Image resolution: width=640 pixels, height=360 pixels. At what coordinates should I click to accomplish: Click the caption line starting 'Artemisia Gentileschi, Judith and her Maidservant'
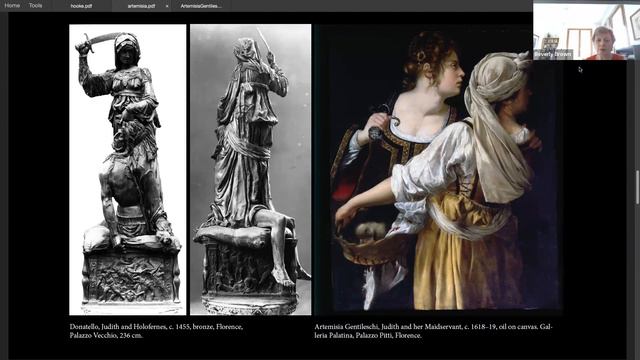(433, 327)
